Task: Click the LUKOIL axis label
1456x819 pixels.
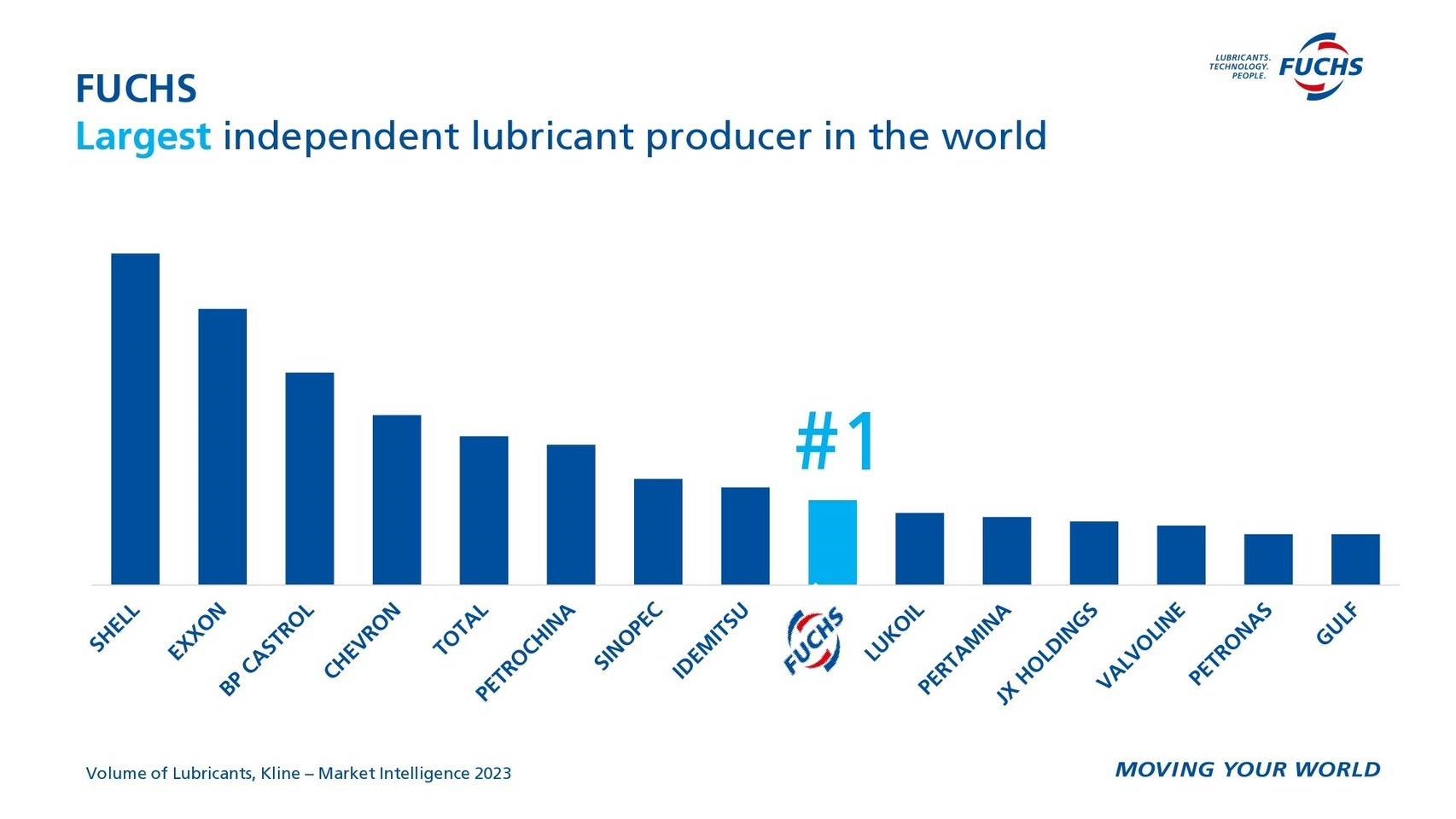Action: [894, 633]
